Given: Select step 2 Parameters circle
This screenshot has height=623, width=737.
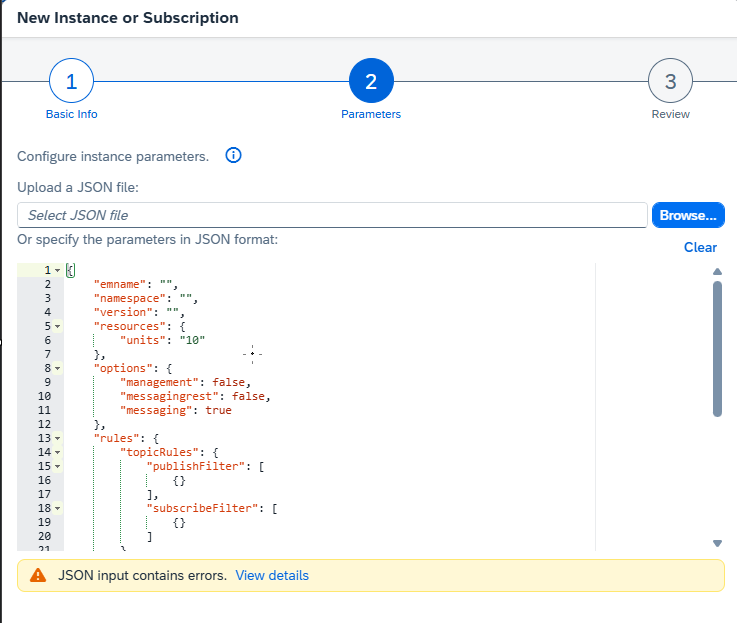Looking at the screenshot, I should click(371, 82).
